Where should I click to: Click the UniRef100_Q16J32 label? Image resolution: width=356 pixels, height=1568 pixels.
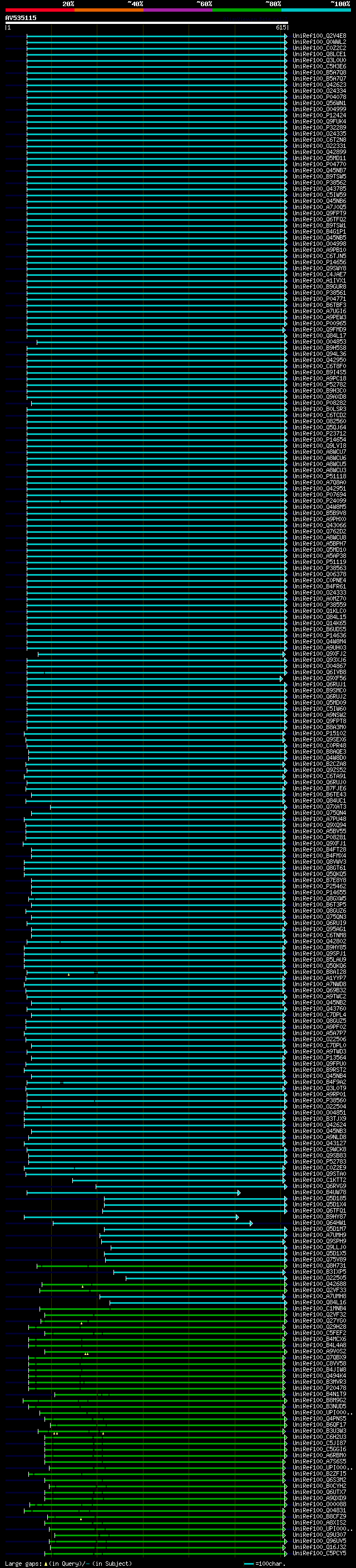pos(319,1547)
